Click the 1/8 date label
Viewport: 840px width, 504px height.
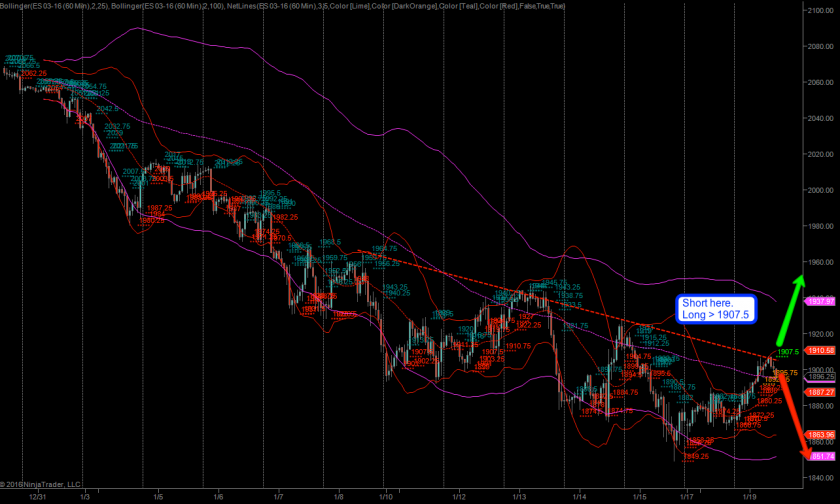coord(338,497)
